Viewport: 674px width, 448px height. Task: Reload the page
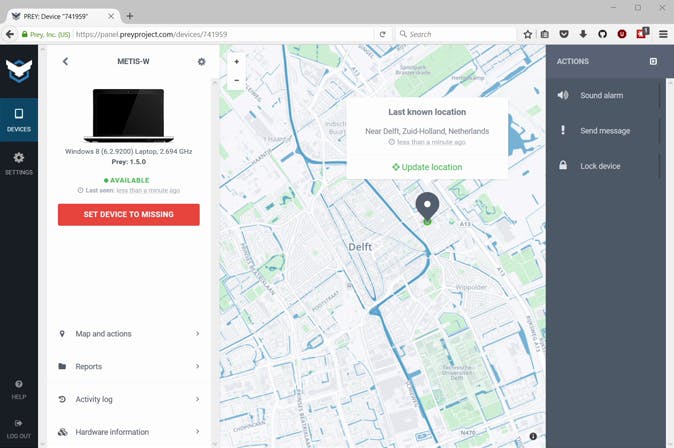tap(382, 34)
